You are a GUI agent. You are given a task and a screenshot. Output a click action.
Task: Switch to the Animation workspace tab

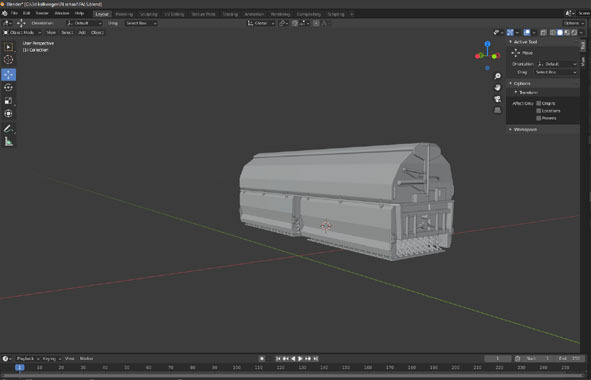pyautogui.click(x=254, y=14)
